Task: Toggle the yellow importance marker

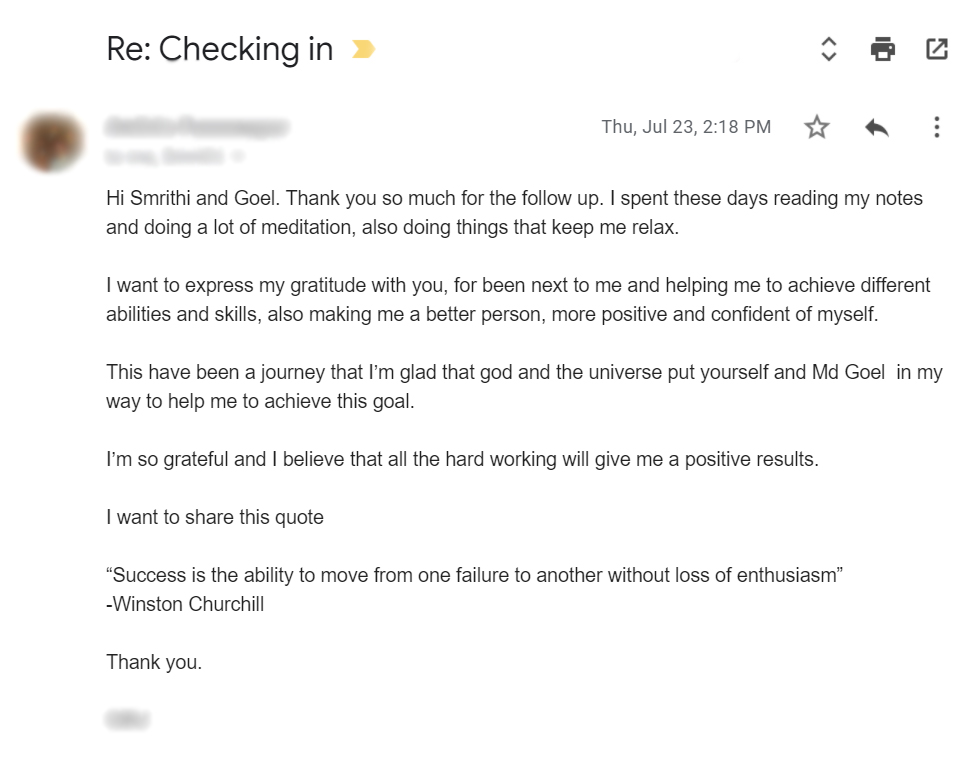Action: [x=363, y=48]
